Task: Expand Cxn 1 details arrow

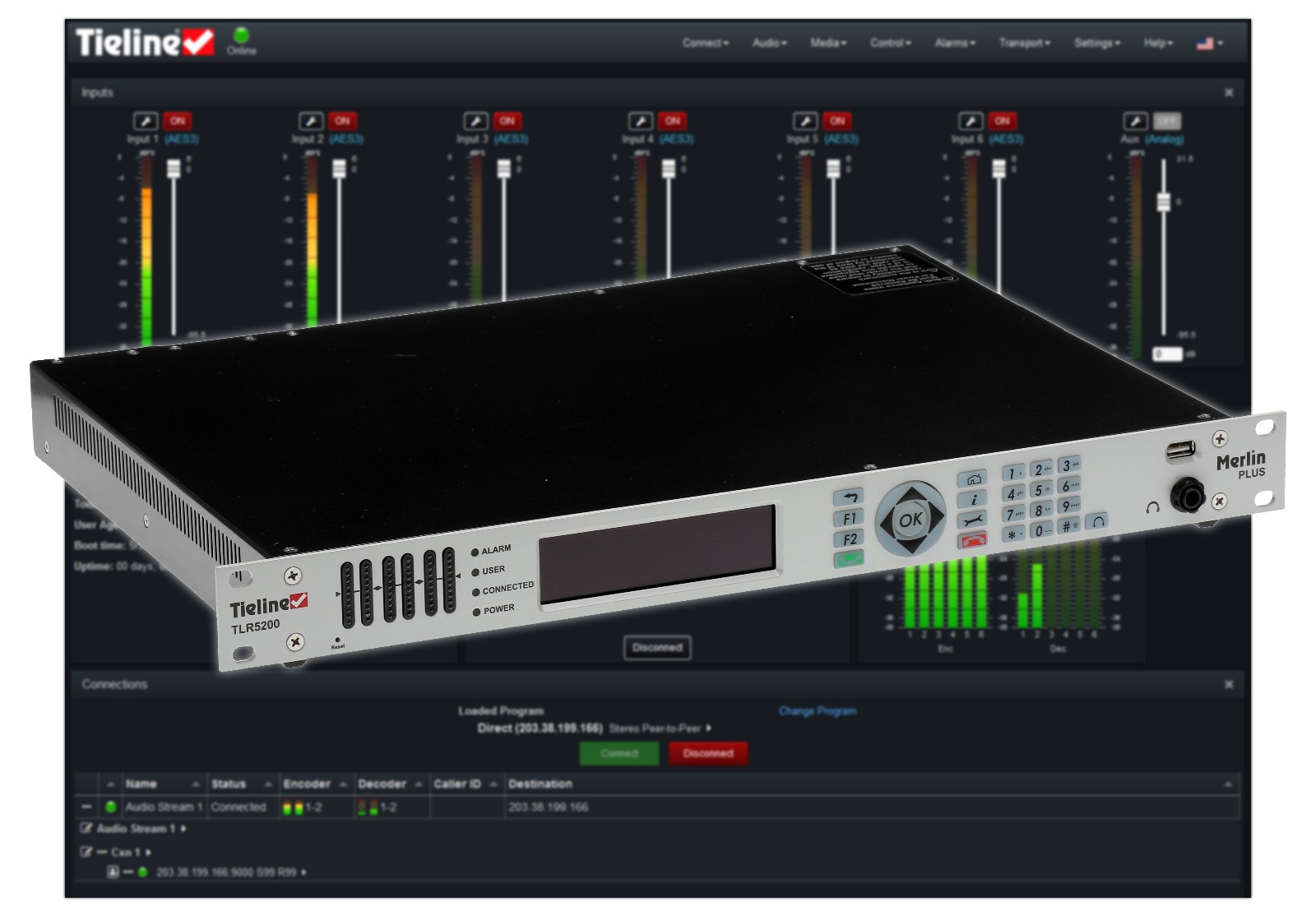Action: tap(148, 852)
